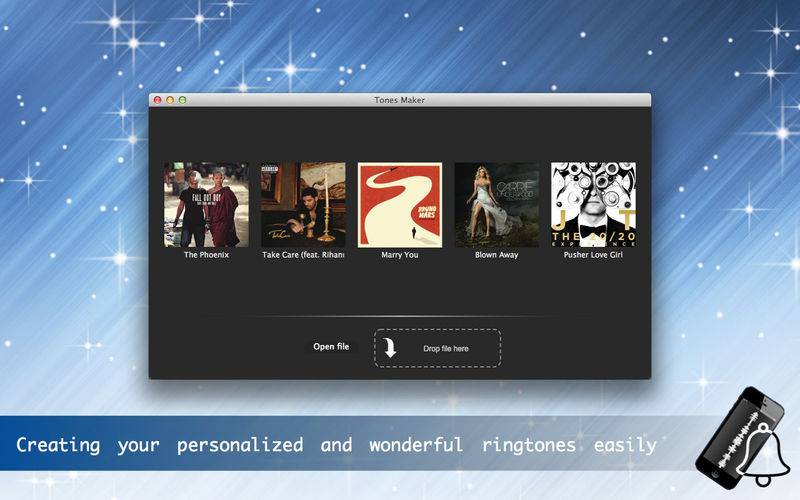Close the Tones Maker window
The image size is (800, 500).
click(158, 100)
